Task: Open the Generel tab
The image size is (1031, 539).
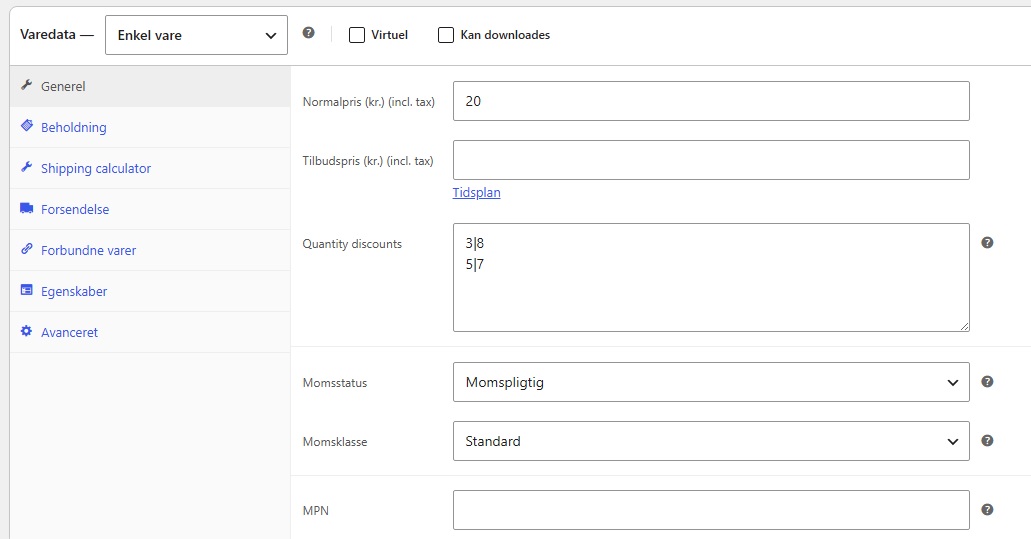Action: tap(150, 86)
